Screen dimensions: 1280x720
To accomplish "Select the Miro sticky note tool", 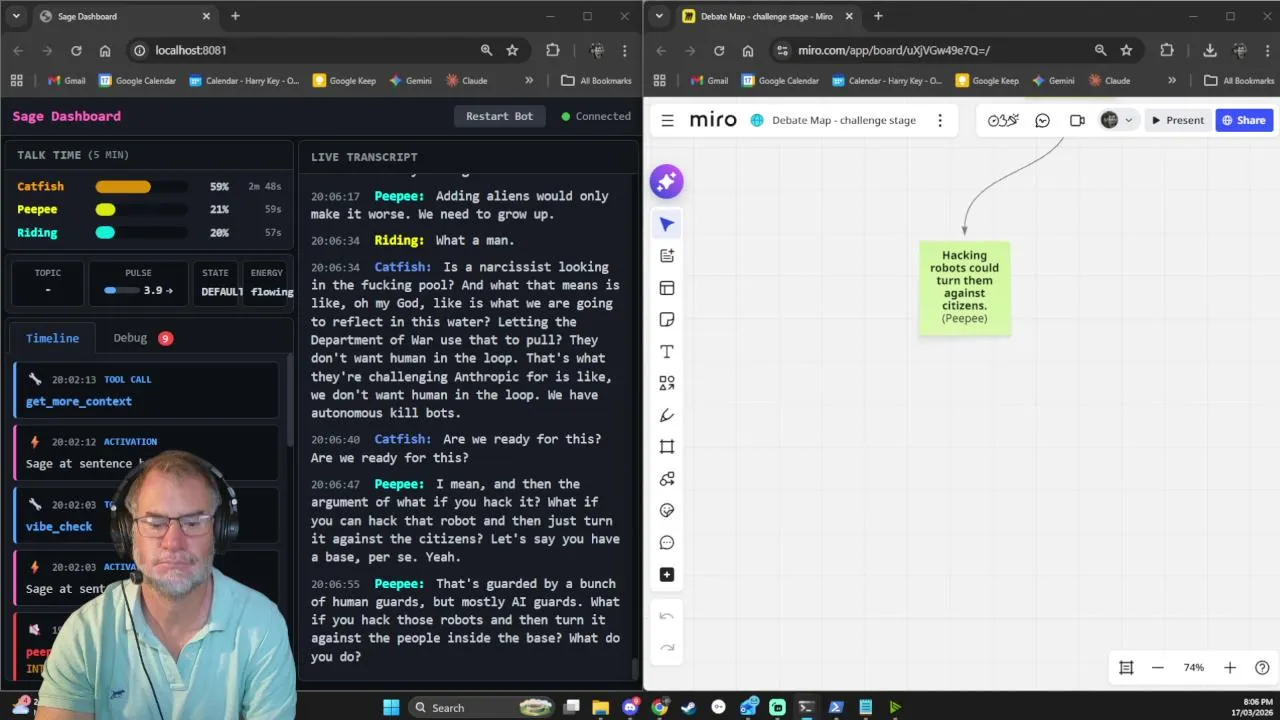I will pos(667,320).
